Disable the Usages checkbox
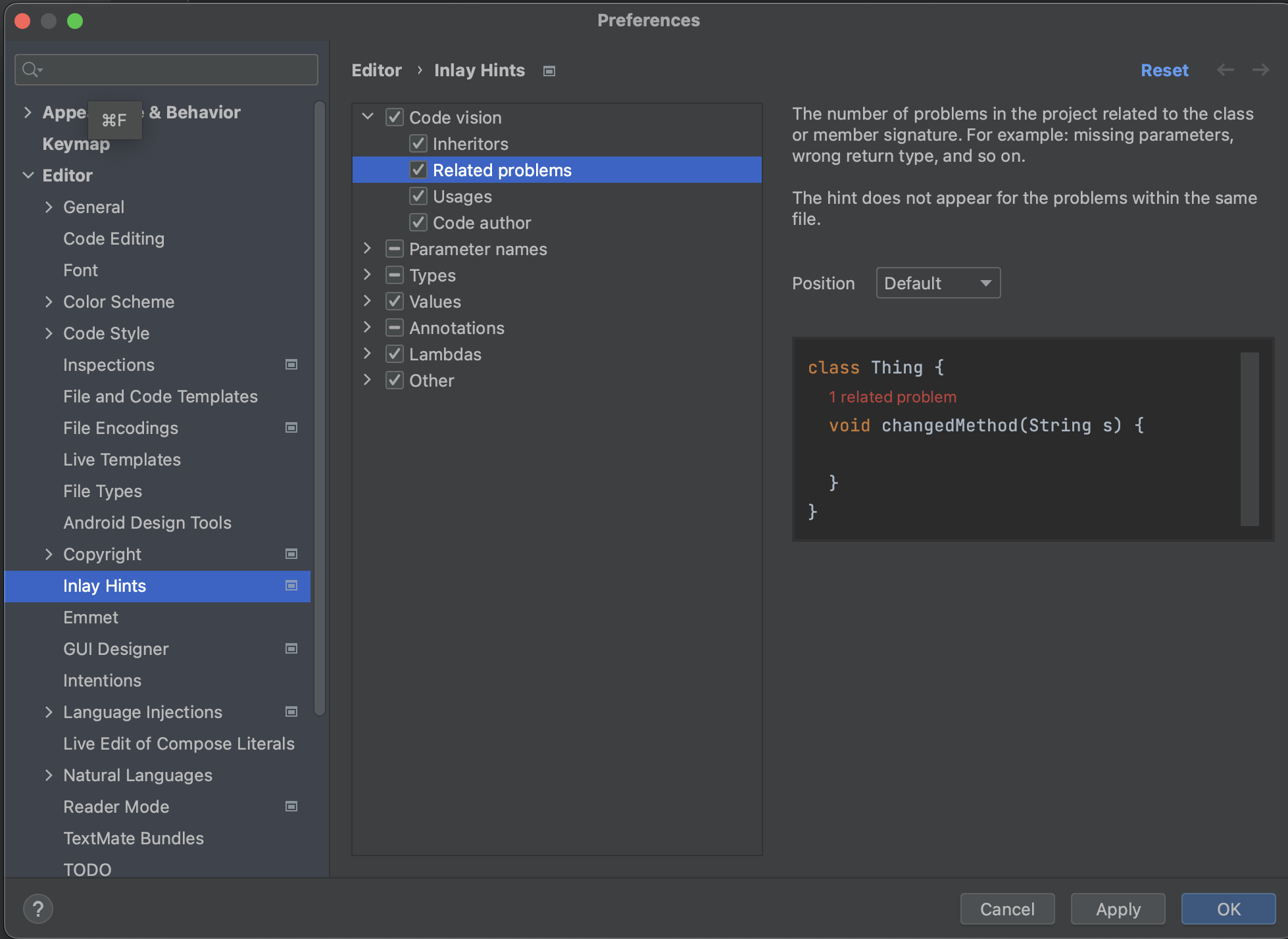Screen dimensions: 1288x939 point(418,196)
